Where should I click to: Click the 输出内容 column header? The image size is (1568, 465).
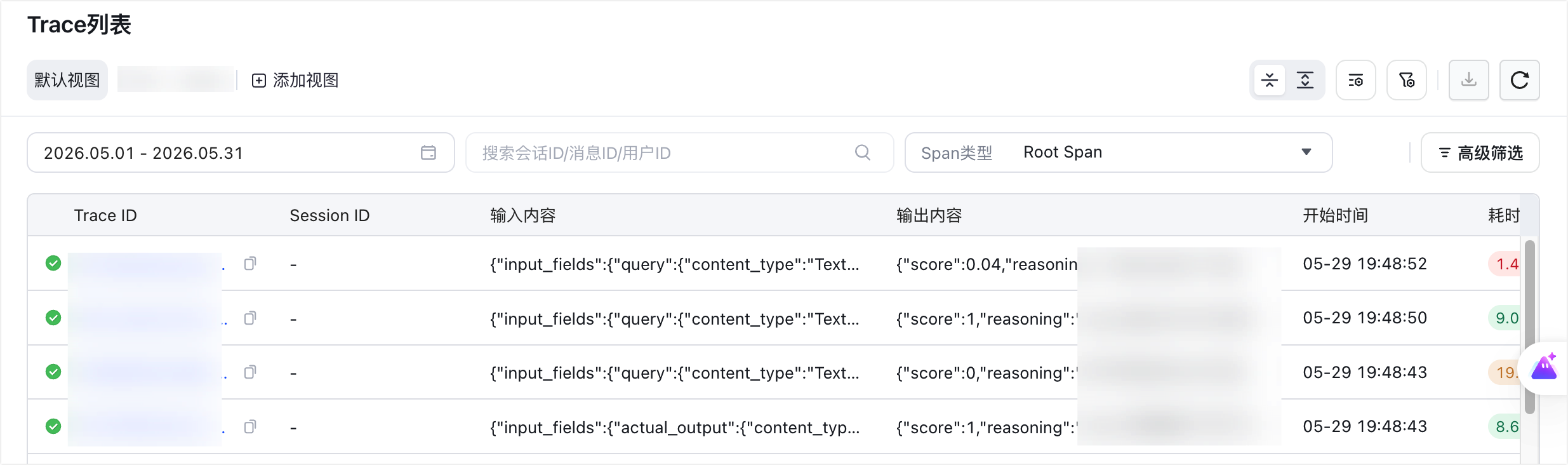tap(929, 215)
